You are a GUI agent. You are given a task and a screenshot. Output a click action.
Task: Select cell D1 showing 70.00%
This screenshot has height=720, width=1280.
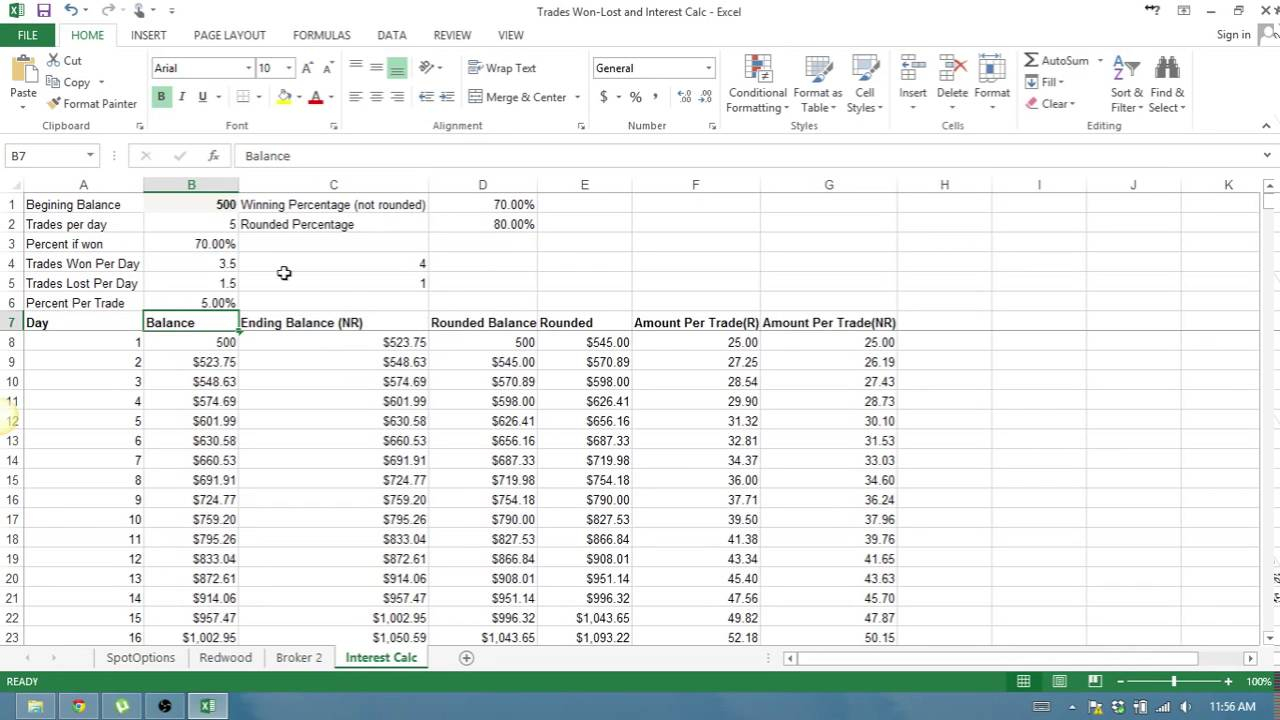[482, 204]
